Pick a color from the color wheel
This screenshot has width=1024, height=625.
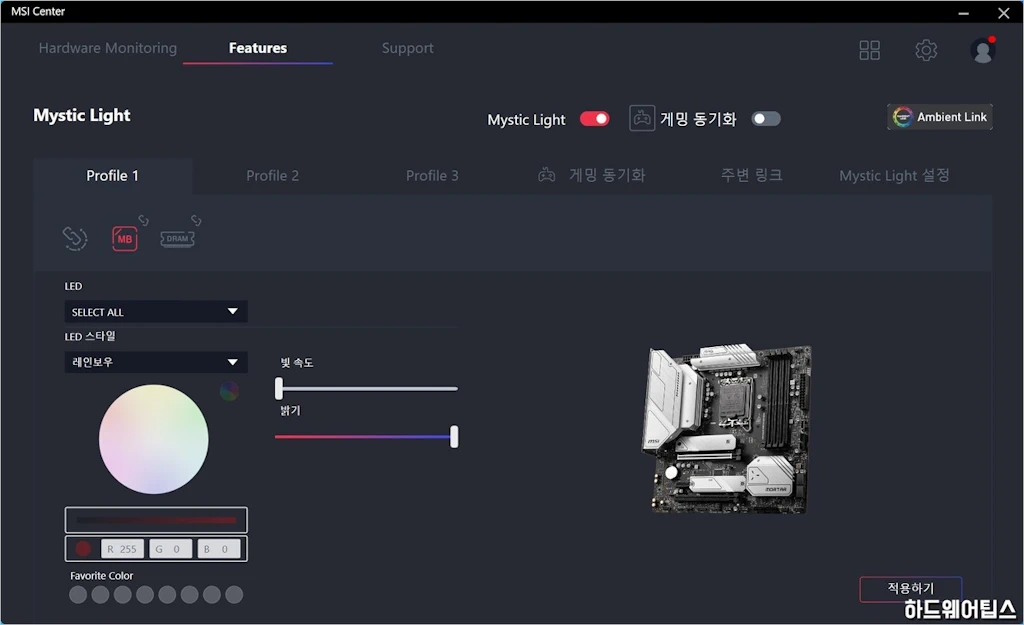[x=153, y=439]
